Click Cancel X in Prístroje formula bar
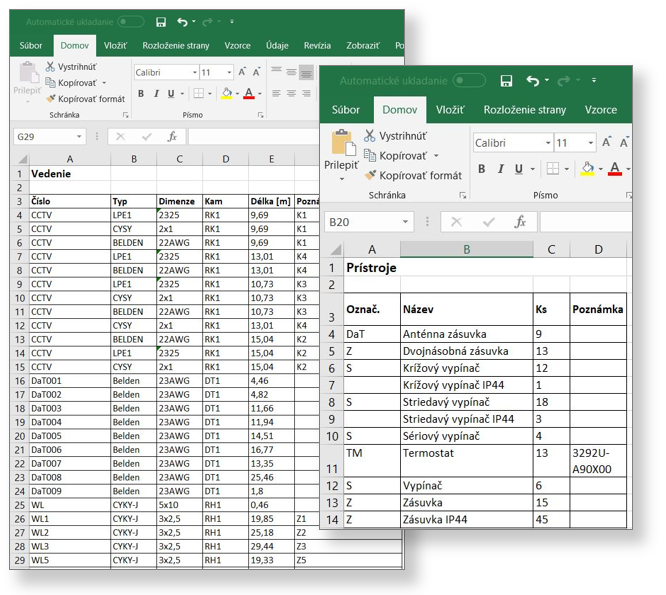The width and height of the screenshot is (666, 595). click(456, 222)
